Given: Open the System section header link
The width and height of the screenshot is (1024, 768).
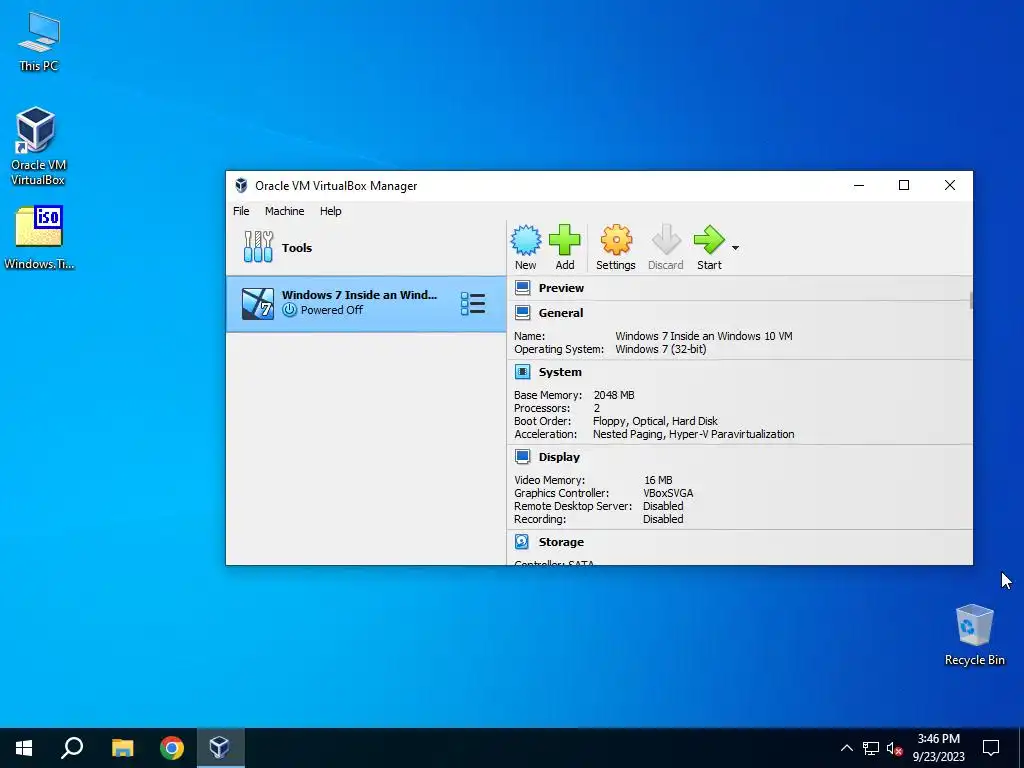Looking at the screenshot, I should [x=560, y=372].
